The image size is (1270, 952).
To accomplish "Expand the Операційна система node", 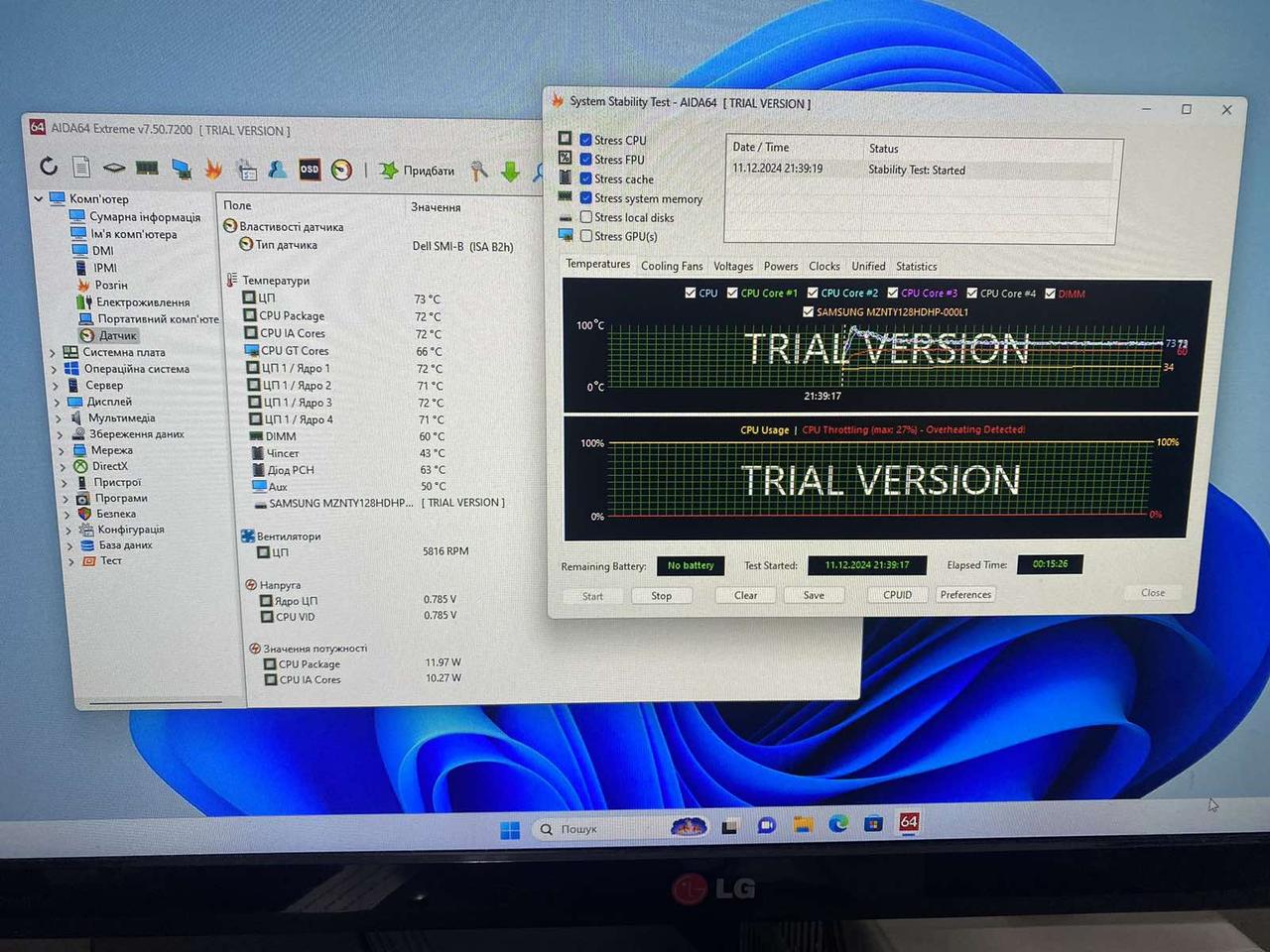I will 54,369.
